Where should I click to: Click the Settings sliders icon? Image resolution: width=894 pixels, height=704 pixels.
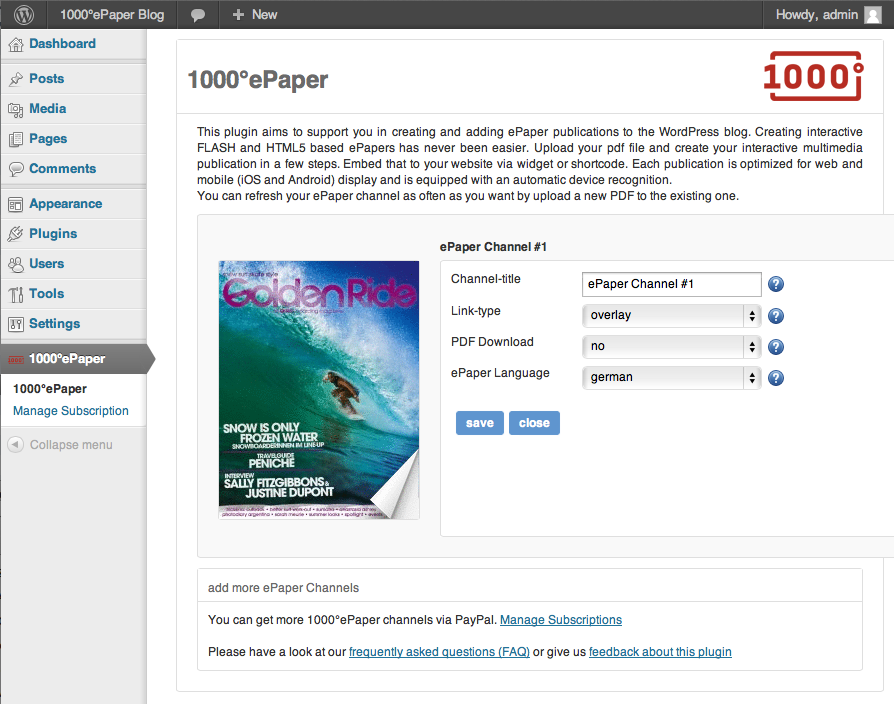[16, 324]
